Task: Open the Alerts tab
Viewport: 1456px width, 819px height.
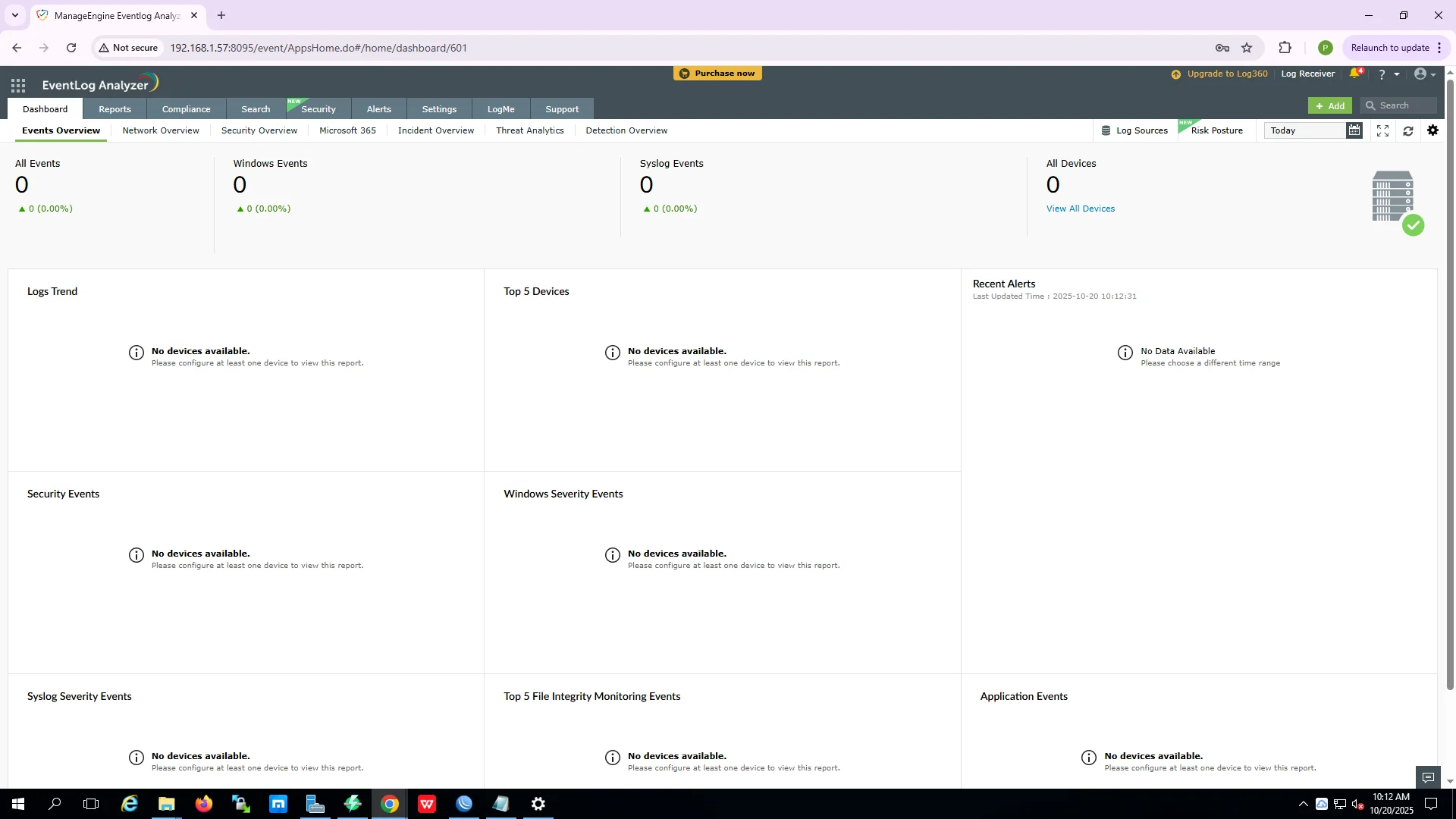Action: coord(379,109)
